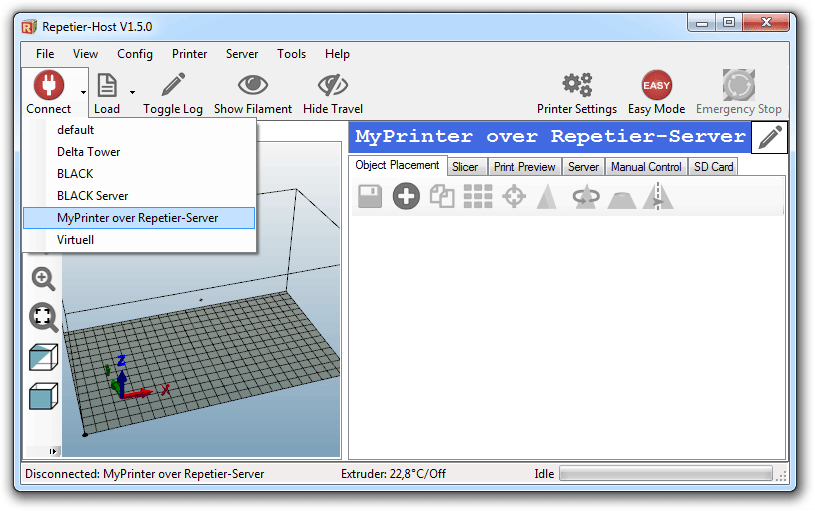Choose MyPrinter over Repetier-Server entry
Screen dimensions: 815x511
click(138, 218)
